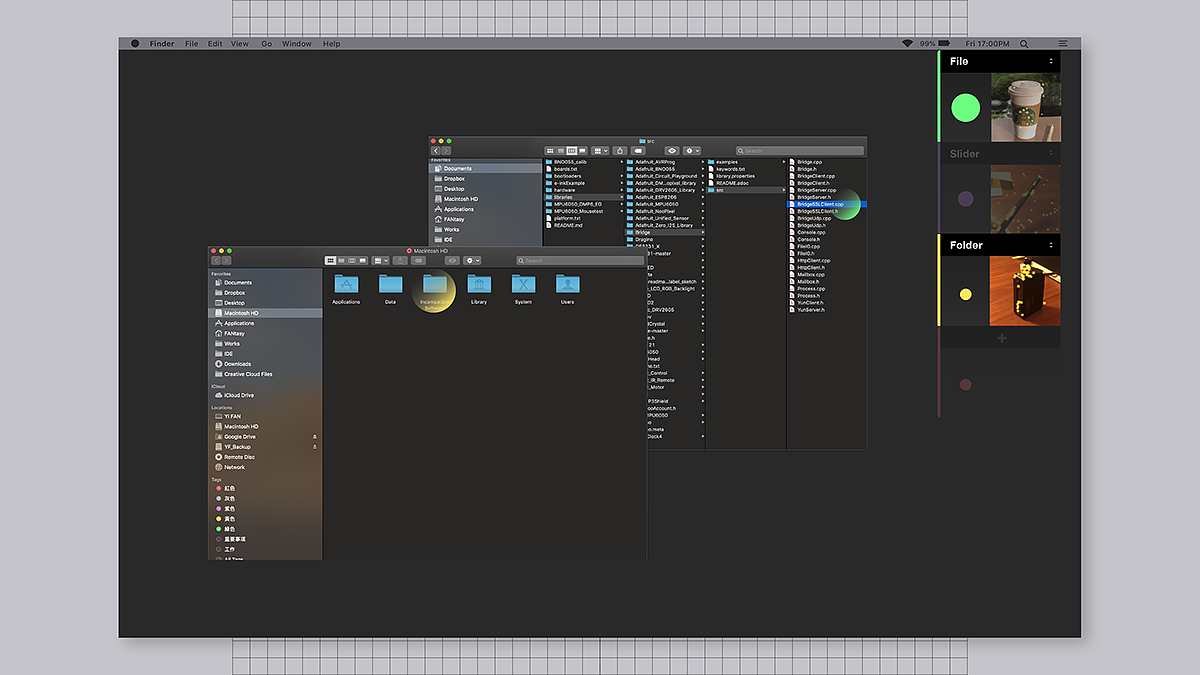Click Spotlight search icon in menu bar

point(1023,44)
